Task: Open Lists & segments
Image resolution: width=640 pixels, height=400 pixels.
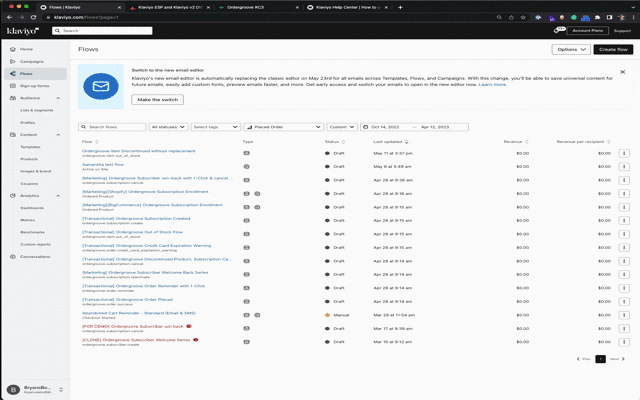Action: click(x=37, y=111)
